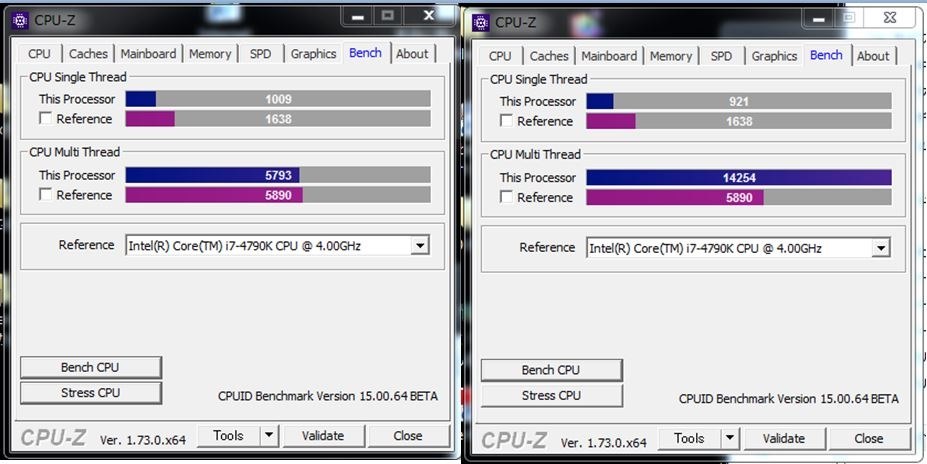Open Tools dropdown arrow in right CPU-Z window
This screenshot has height=464, width=927.
[x=730, y=439]
